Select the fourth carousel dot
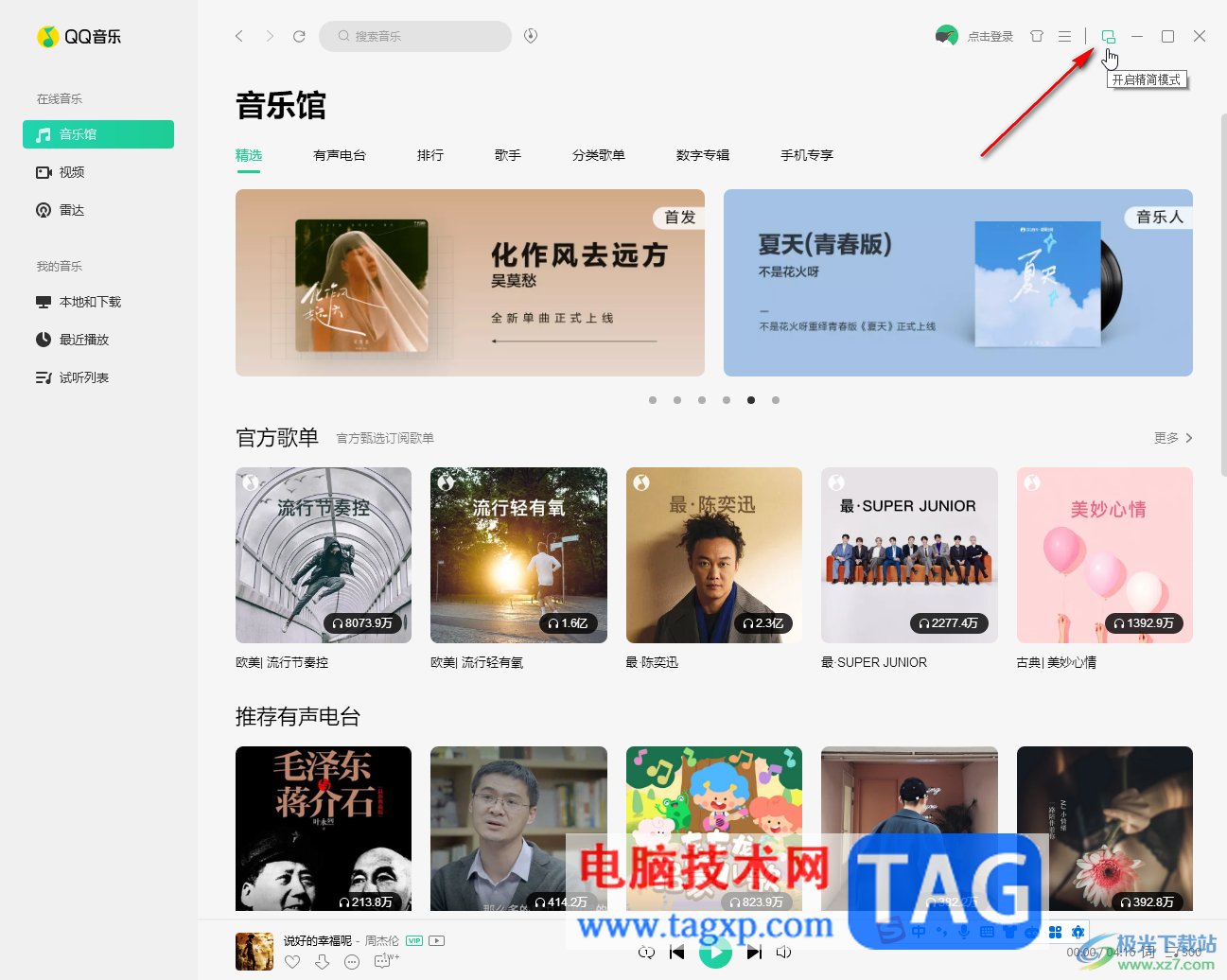This screenshot has width=1227, height=980. 727,400
